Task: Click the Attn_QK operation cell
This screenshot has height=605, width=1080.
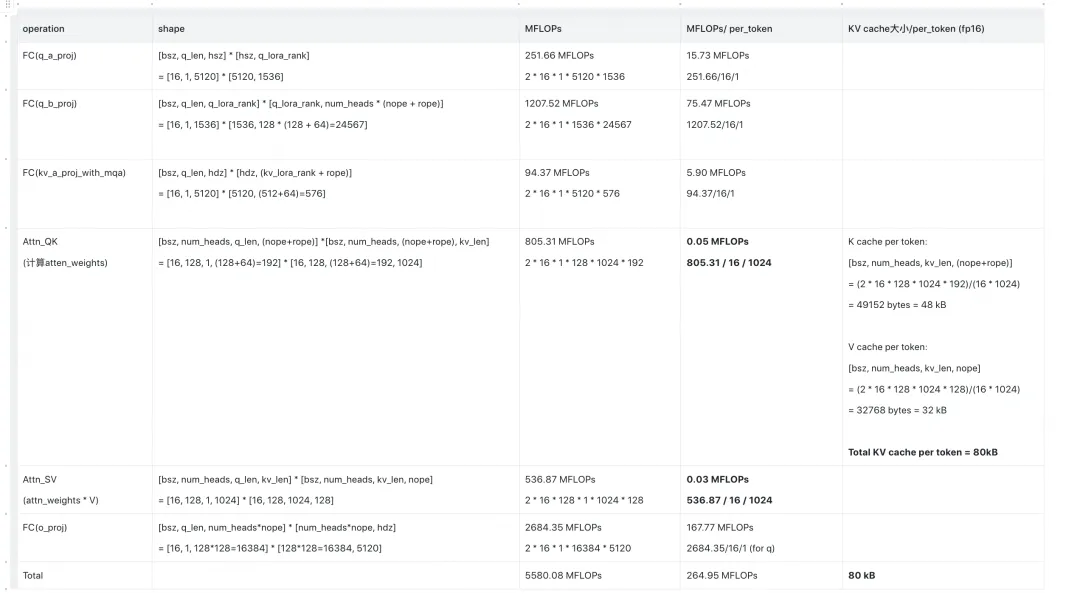Action: [x=85, y=347]
